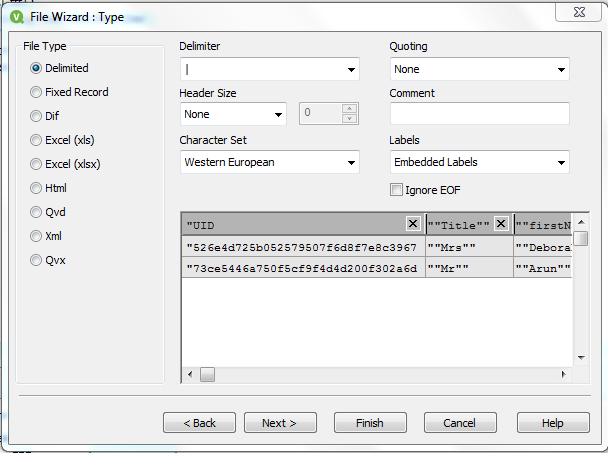Click inside the Comment text field

tap(479, 114)
